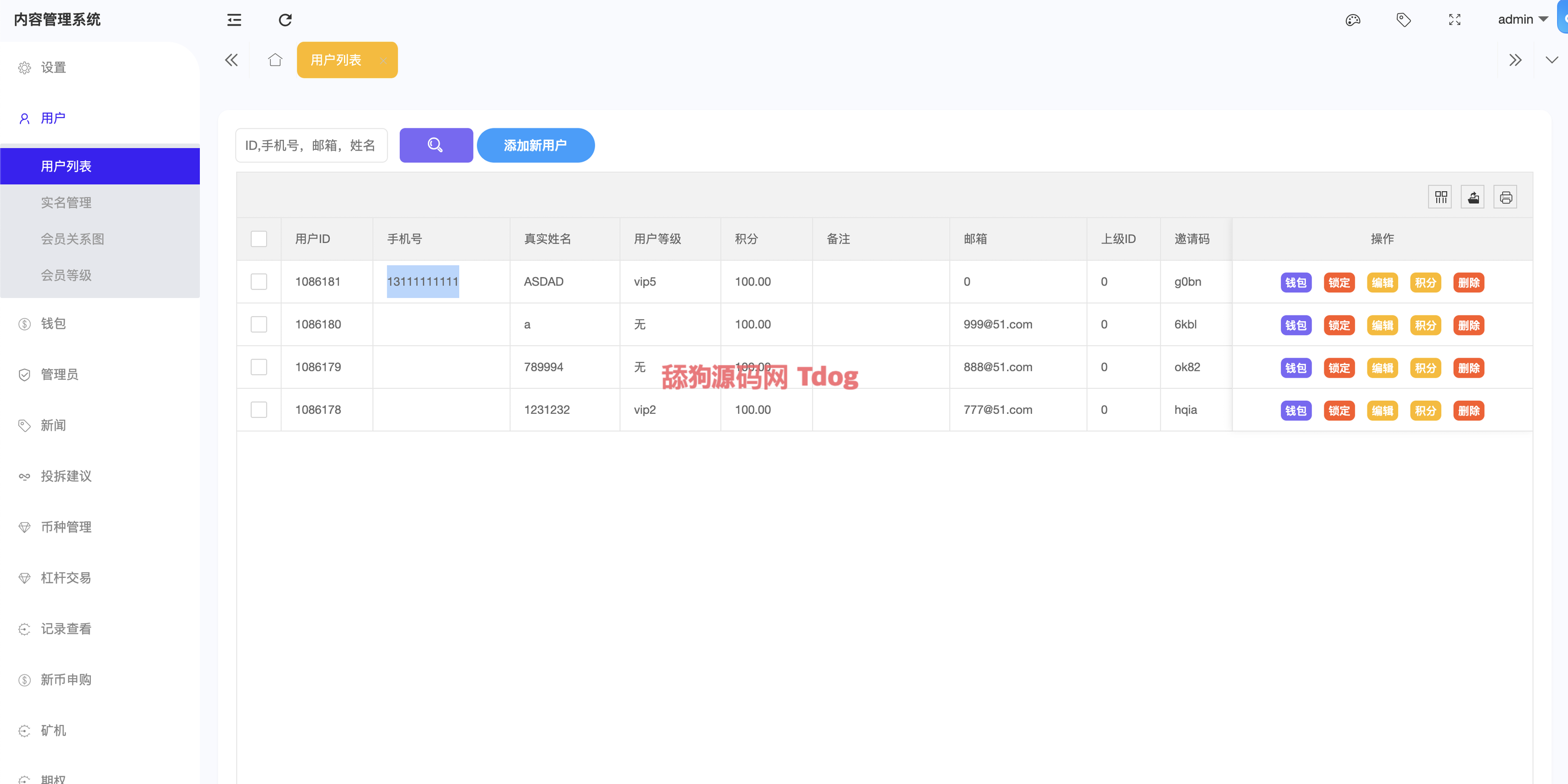Focus the ID/phone/email search field

(x=311, y=145)
